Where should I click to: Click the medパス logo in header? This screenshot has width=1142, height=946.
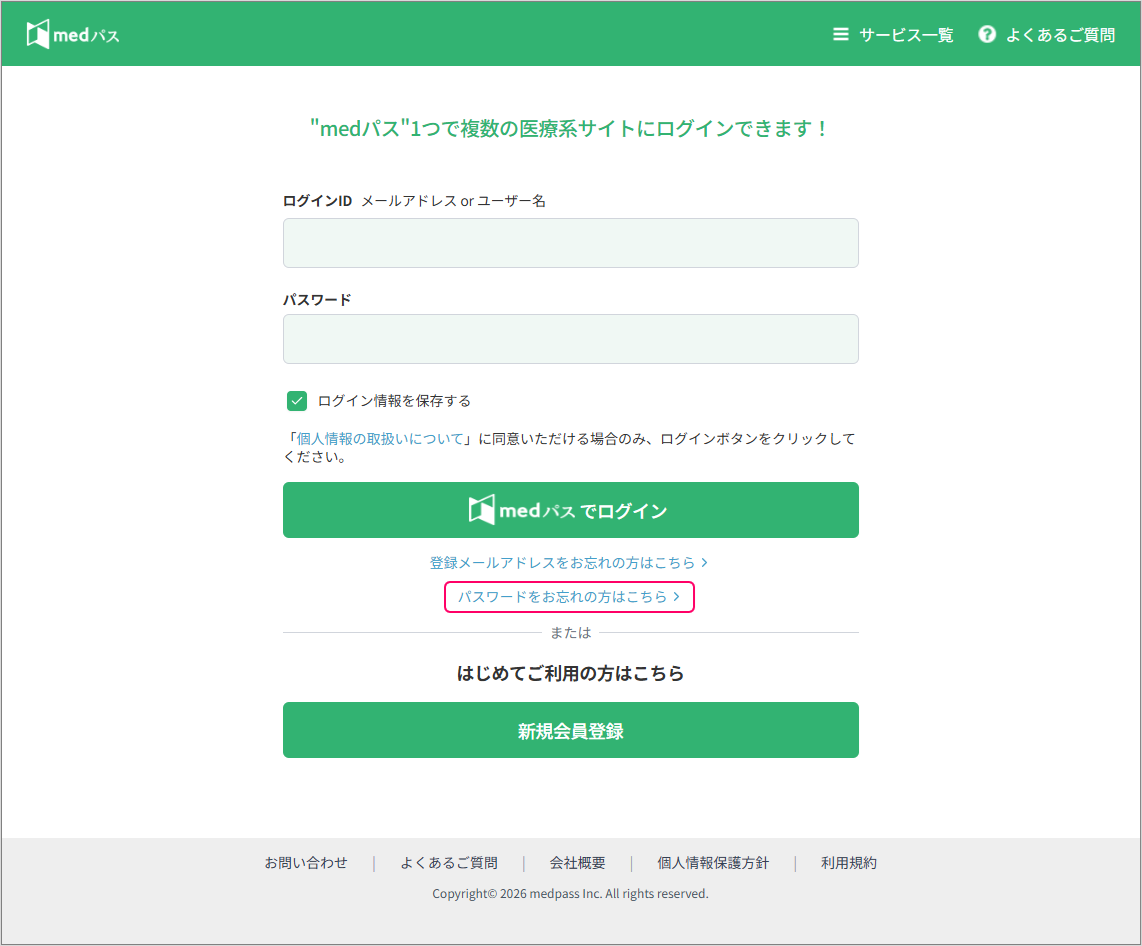(x=73, y=34)
